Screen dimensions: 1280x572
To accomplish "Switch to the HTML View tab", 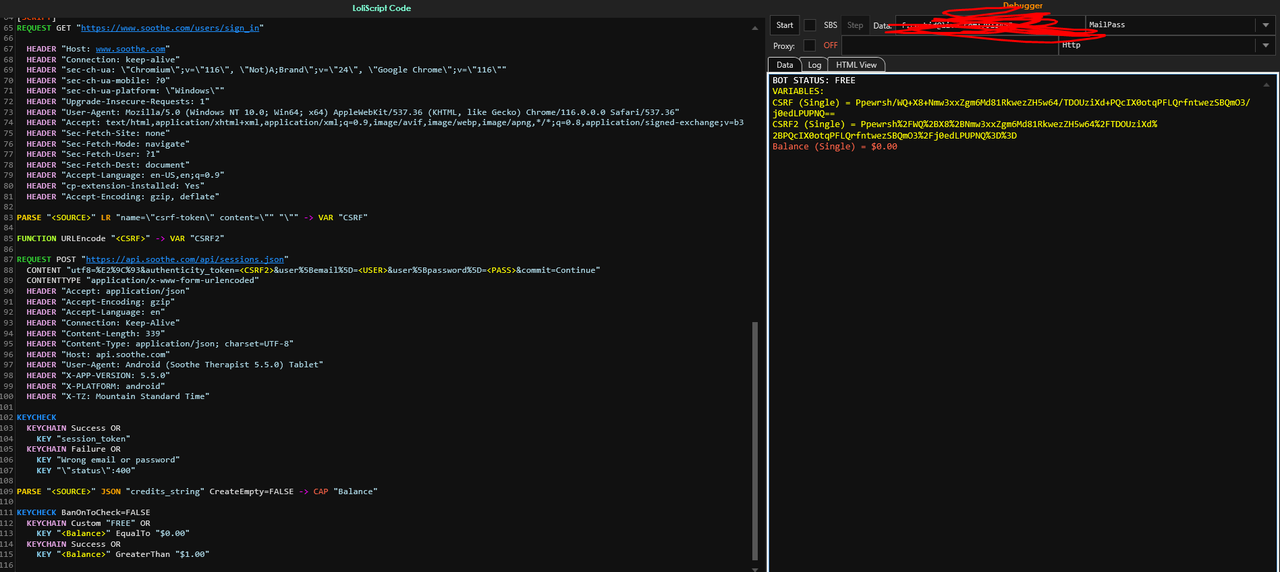I will pyautogui.click(x=856, y=65).
